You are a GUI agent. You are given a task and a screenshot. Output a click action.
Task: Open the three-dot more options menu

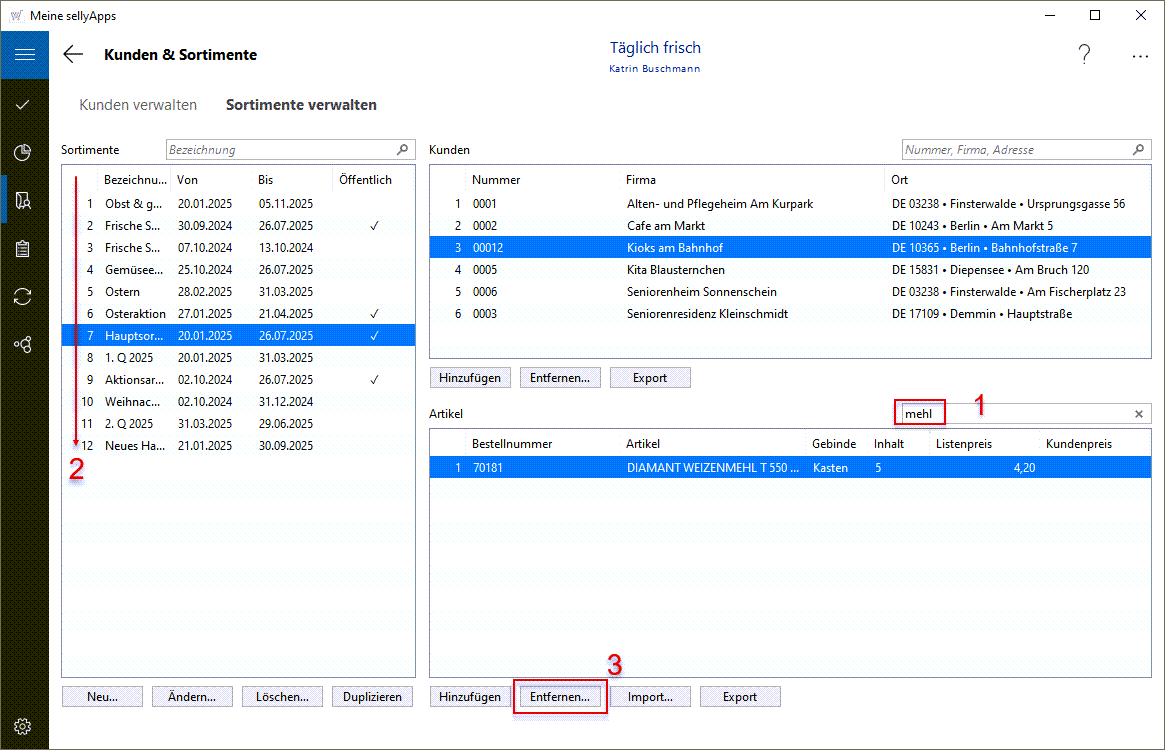coord(1140,56)
